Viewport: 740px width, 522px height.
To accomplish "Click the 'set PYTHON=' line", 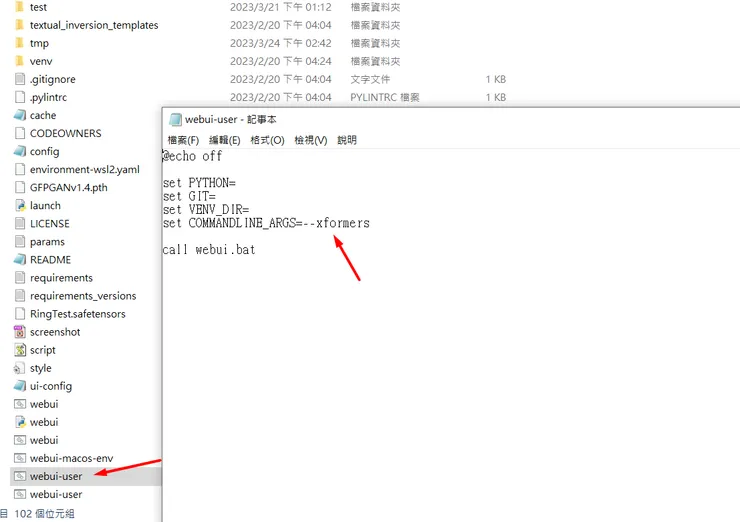I will (x=199, y=183).
